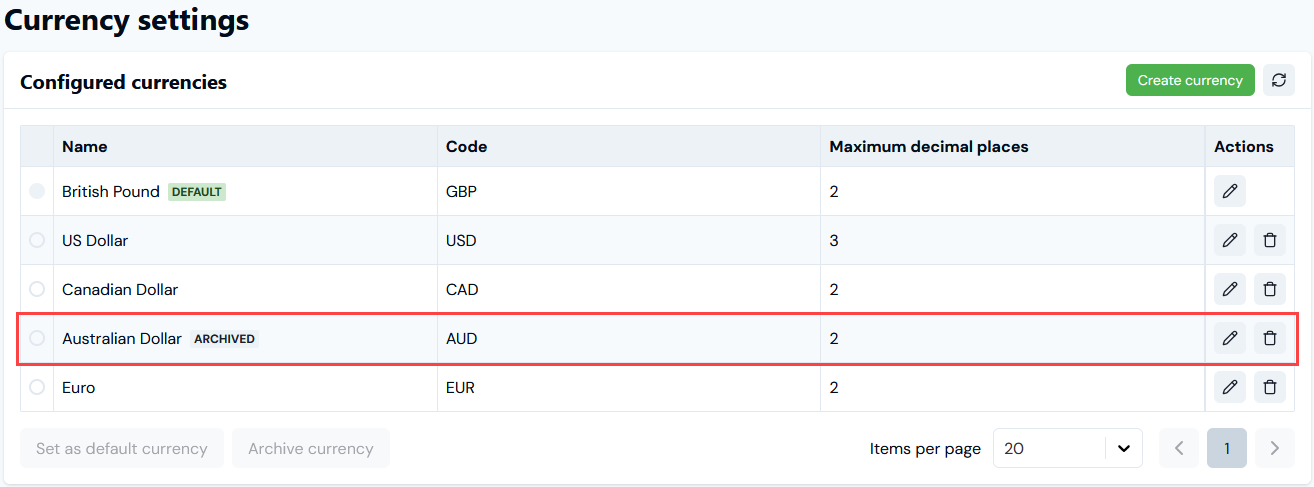Choose the Euro row radio button
The width and height of the screenshot is (1314, 487).
pyautogui.click(x=37, y=387)
